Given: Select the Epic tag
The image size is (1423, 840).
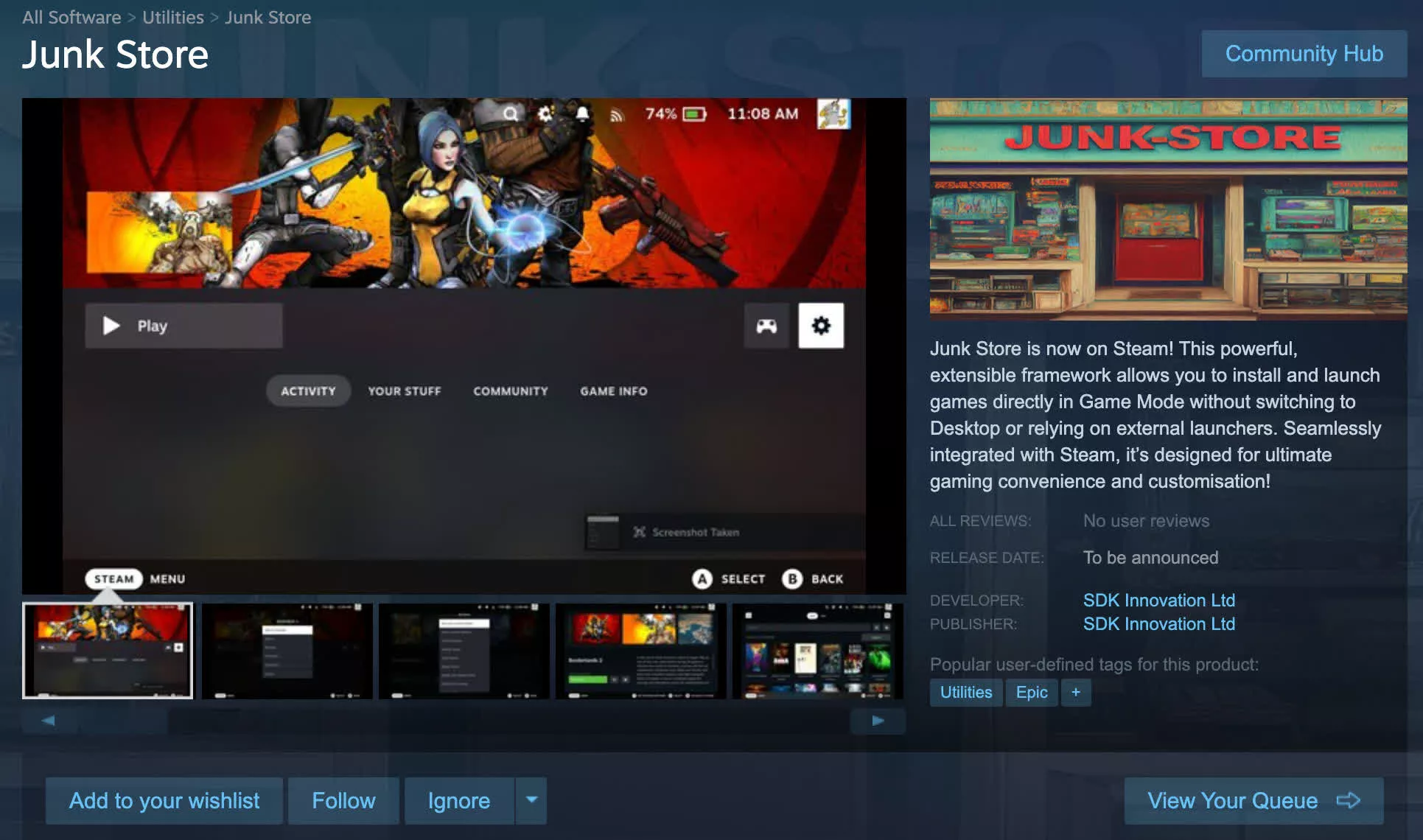Looking at the screenshot, I should 1031,692.
